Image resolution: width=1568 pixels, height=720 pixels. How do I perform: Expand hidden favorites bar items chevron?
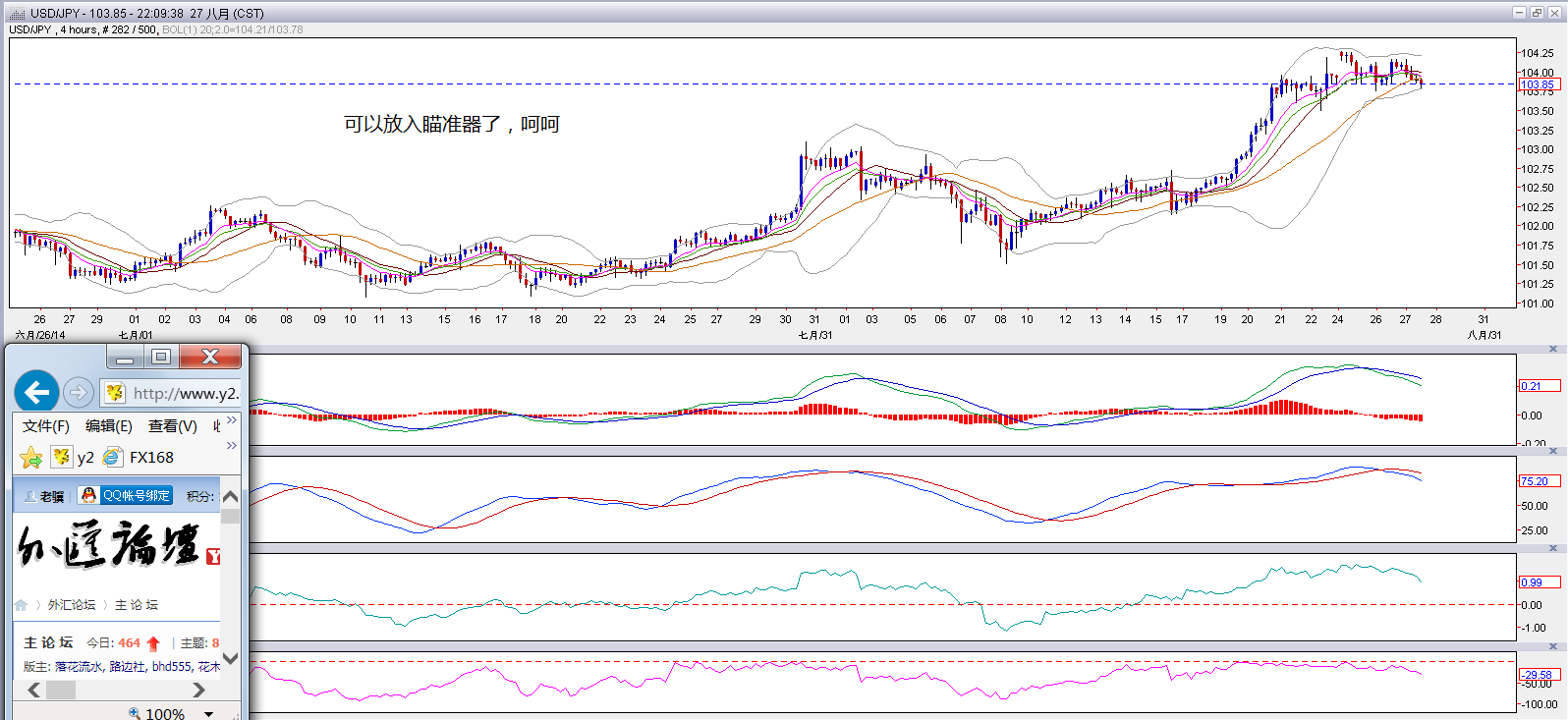tap(232, 446)
